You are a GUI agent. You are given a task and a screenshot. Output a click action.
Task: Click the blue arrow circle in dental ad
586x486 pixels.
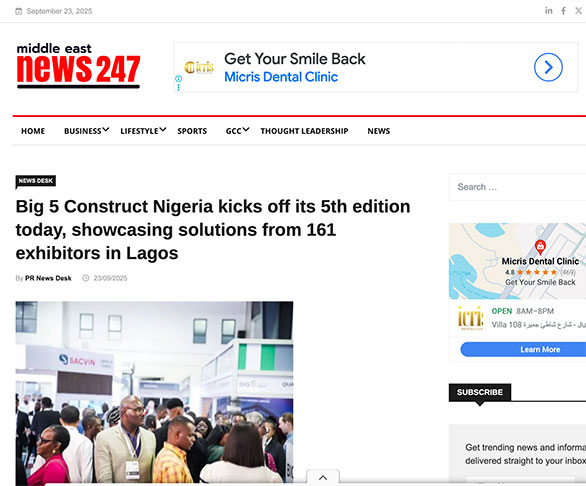click(x=548, y=67)
